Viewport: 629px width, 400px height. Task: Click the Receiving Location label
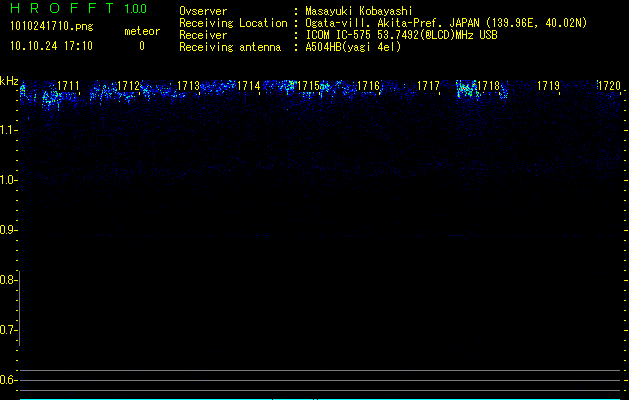[233, 23]
